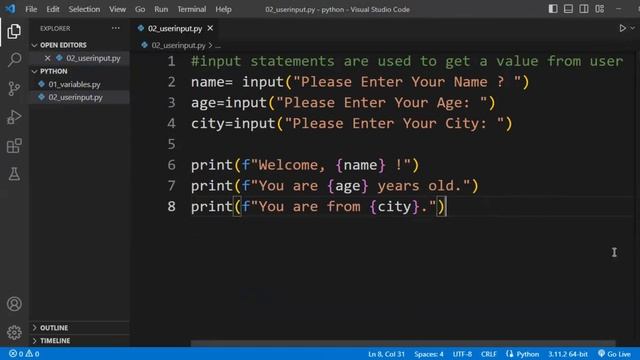
Task: Change encoding via UTF-8 status item
Action: tap(462, 354)
